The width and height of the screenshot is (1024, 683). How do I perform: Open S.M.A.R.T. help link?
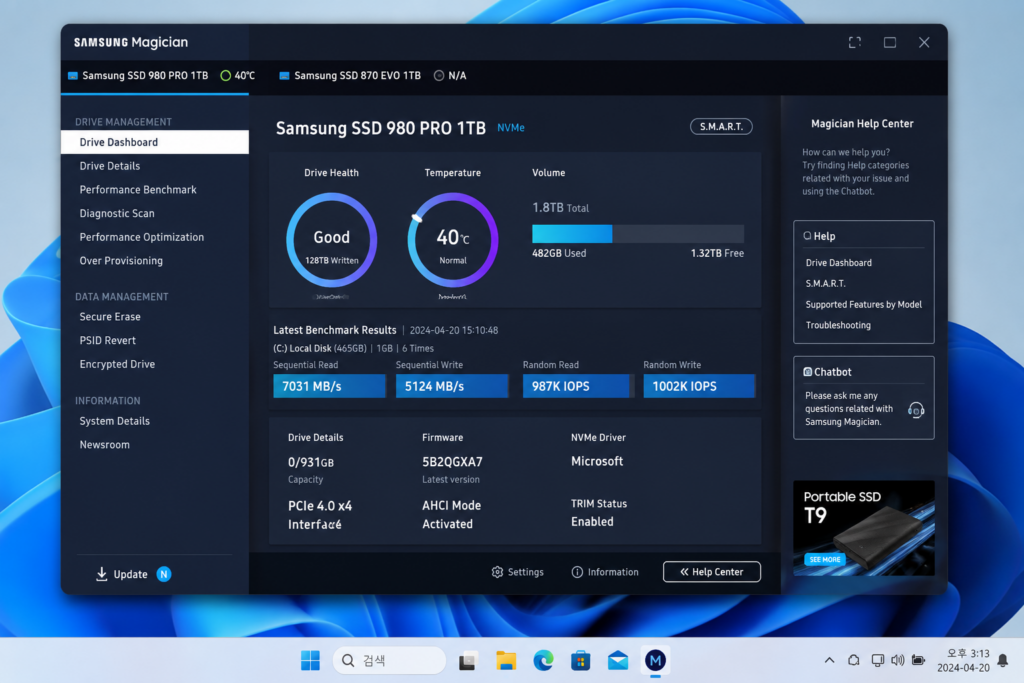pos(825,283)
